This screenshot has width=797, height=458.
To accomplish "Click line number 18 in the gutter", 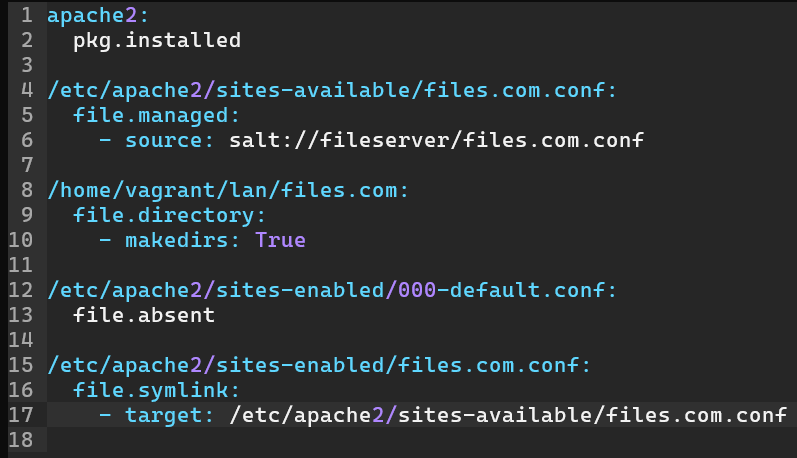I will pyautogui.click(x=21, y=439).
